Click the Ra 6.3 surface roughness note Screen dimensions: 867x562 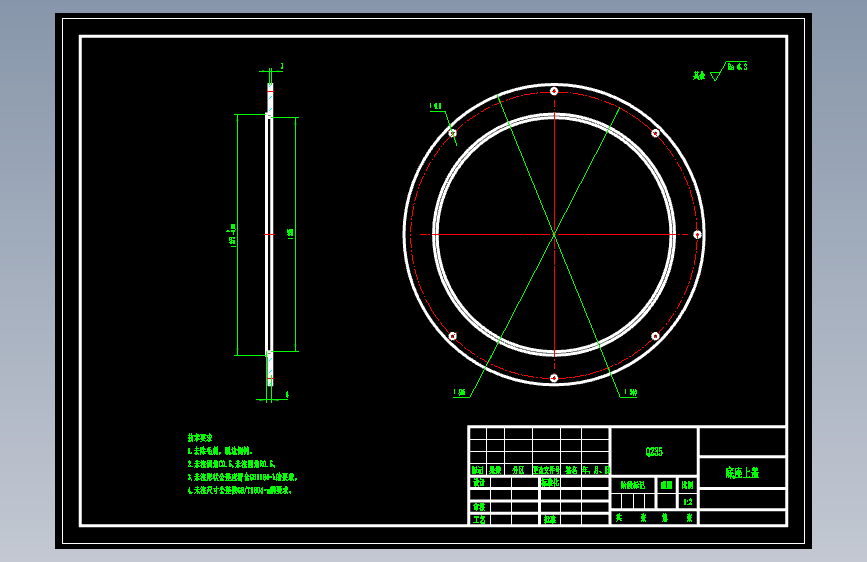point(738,67)
